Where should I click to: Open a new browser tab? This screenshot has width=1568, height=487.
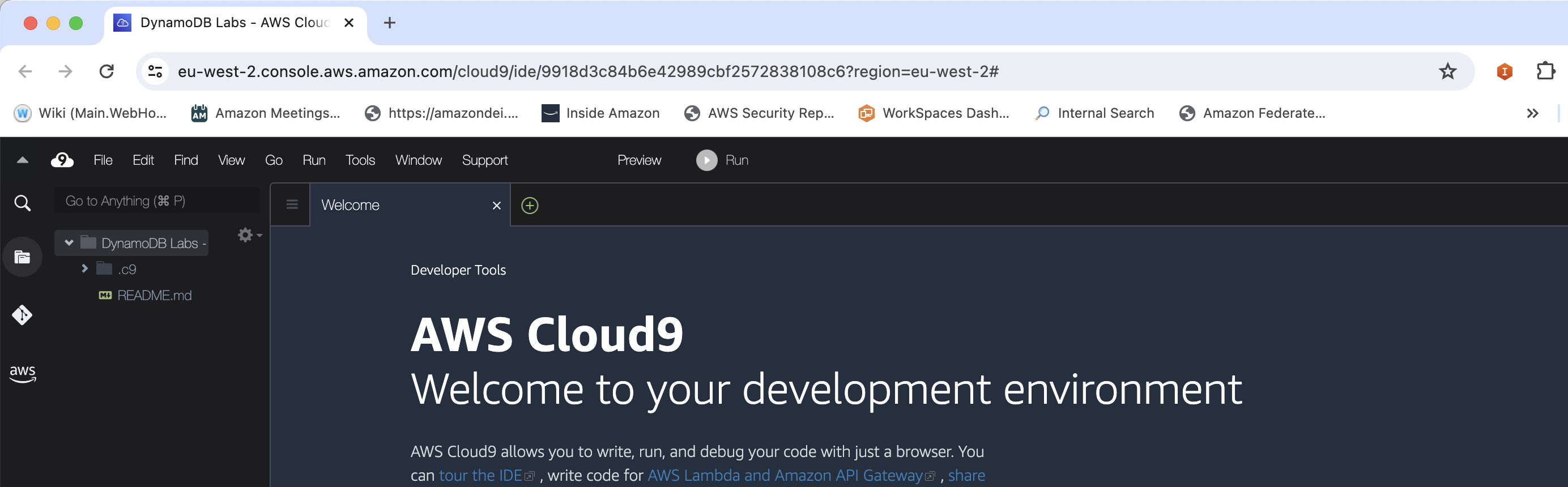coord(390,23)
